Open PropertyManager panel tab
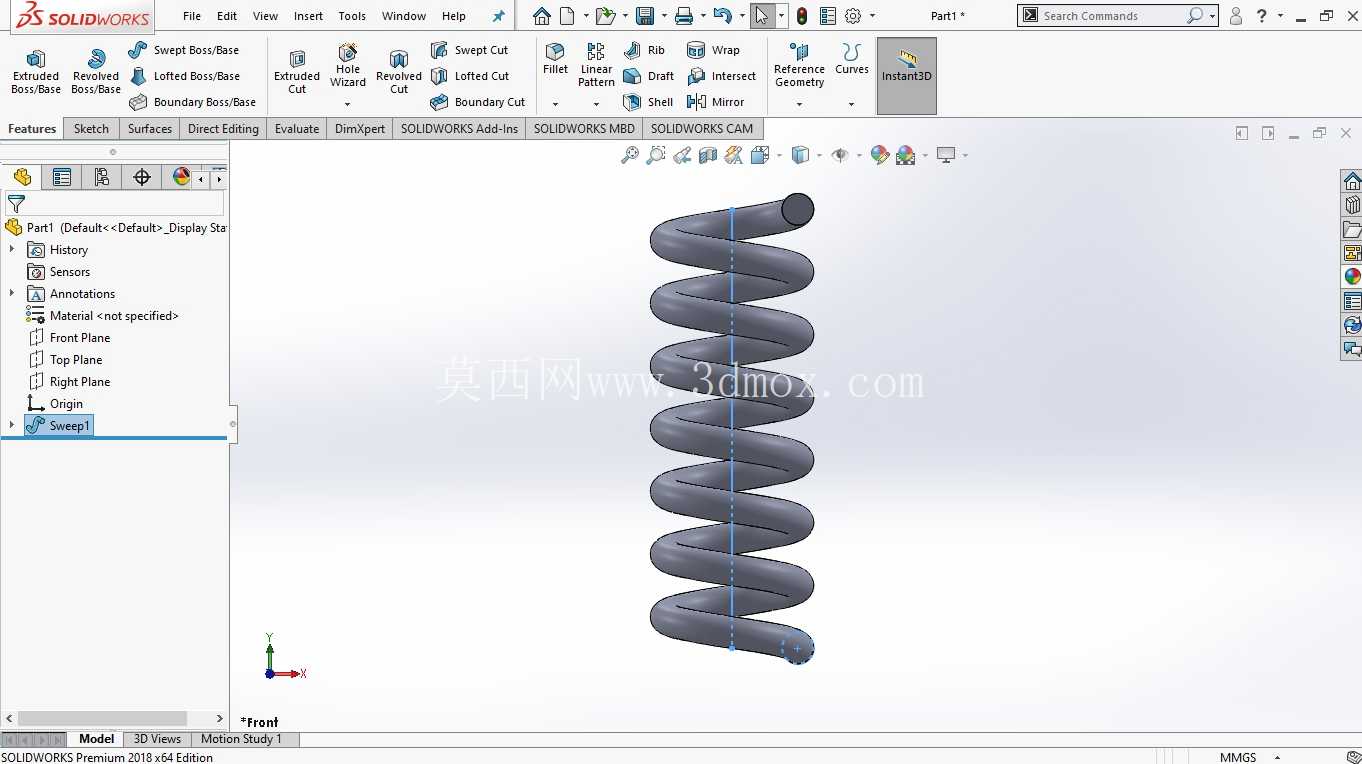Screen dimensions: 1362x764 (62, 177)
